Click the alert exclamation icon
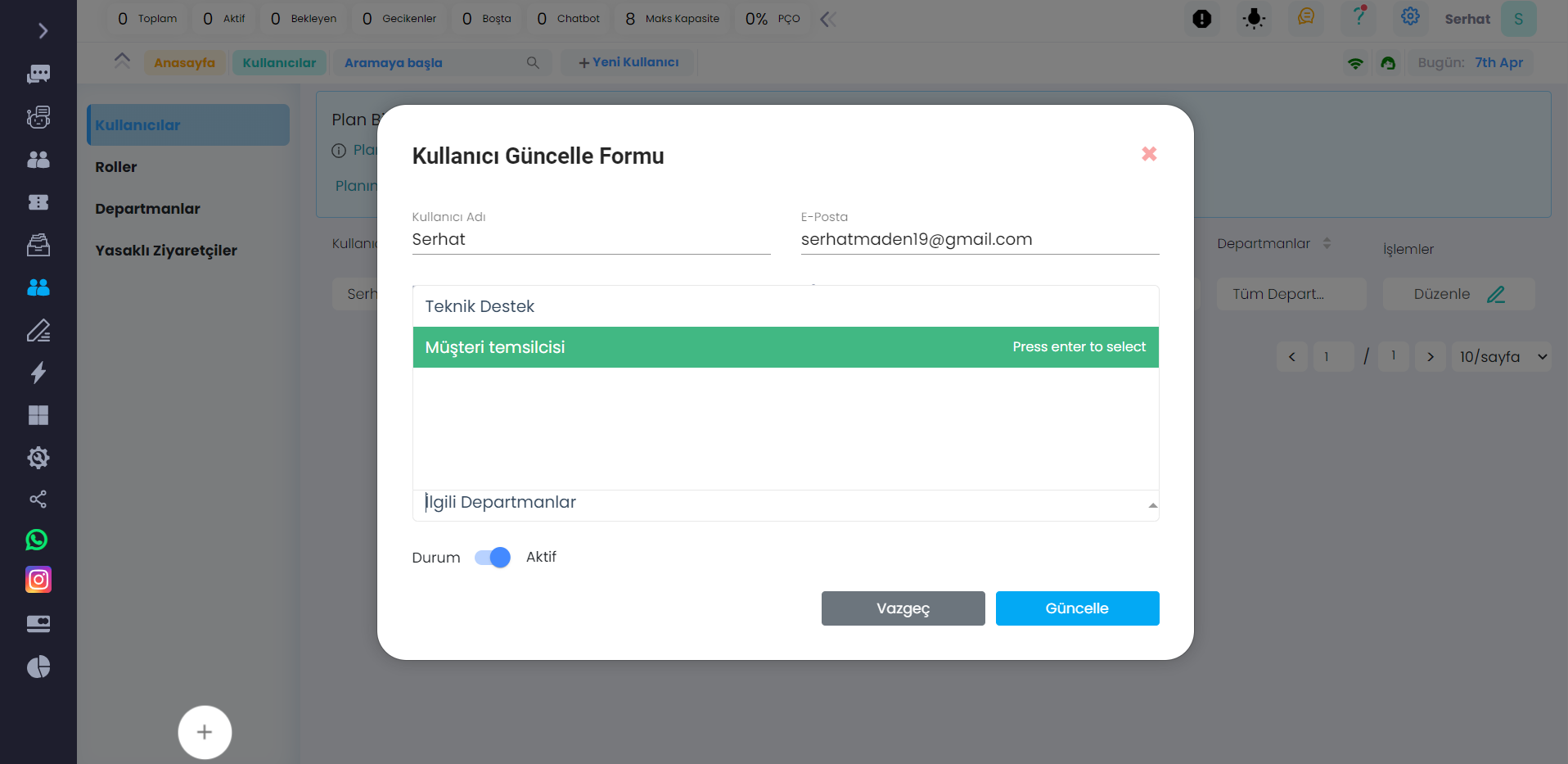The width and height of the screenshot is (1568, 764). click(1201, 19)
